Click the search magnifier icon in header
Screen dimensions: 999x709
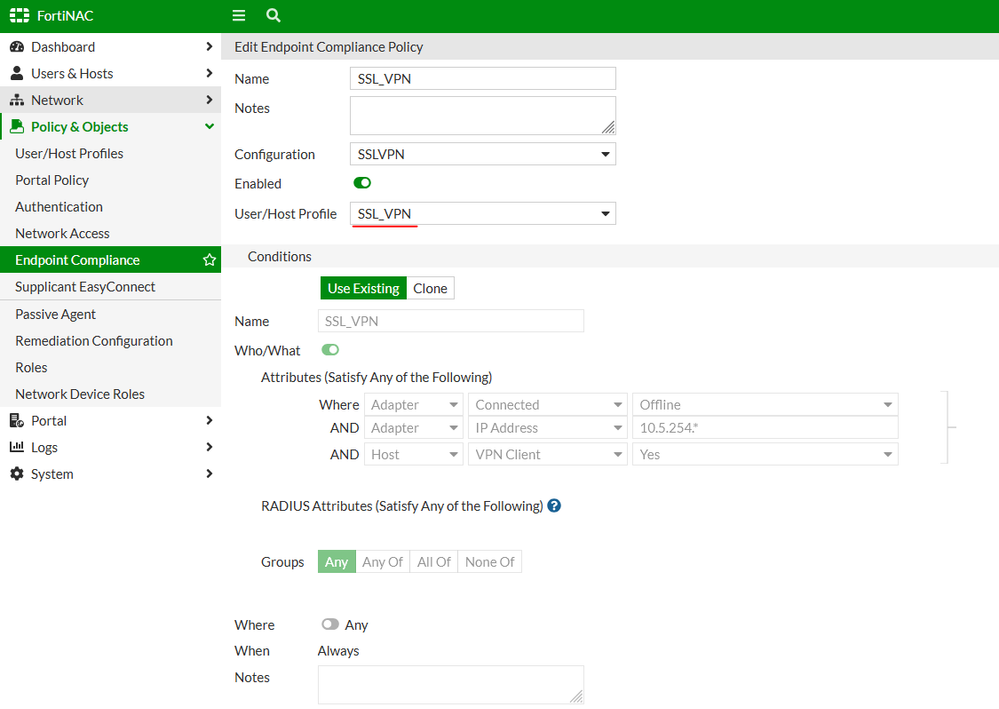(x=273, y=16)
